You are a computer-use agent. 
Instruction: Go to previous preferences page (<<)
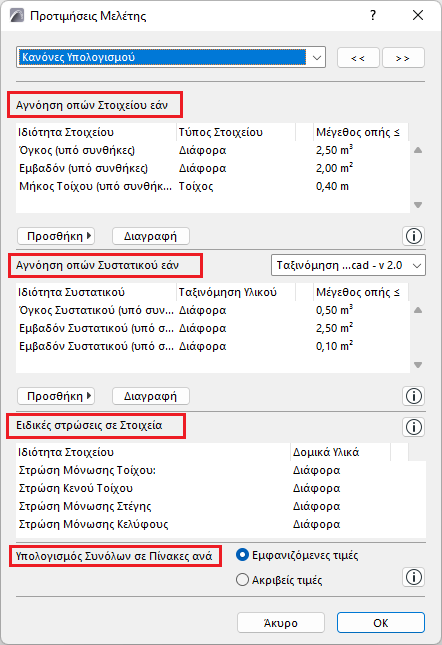(358, 58)
